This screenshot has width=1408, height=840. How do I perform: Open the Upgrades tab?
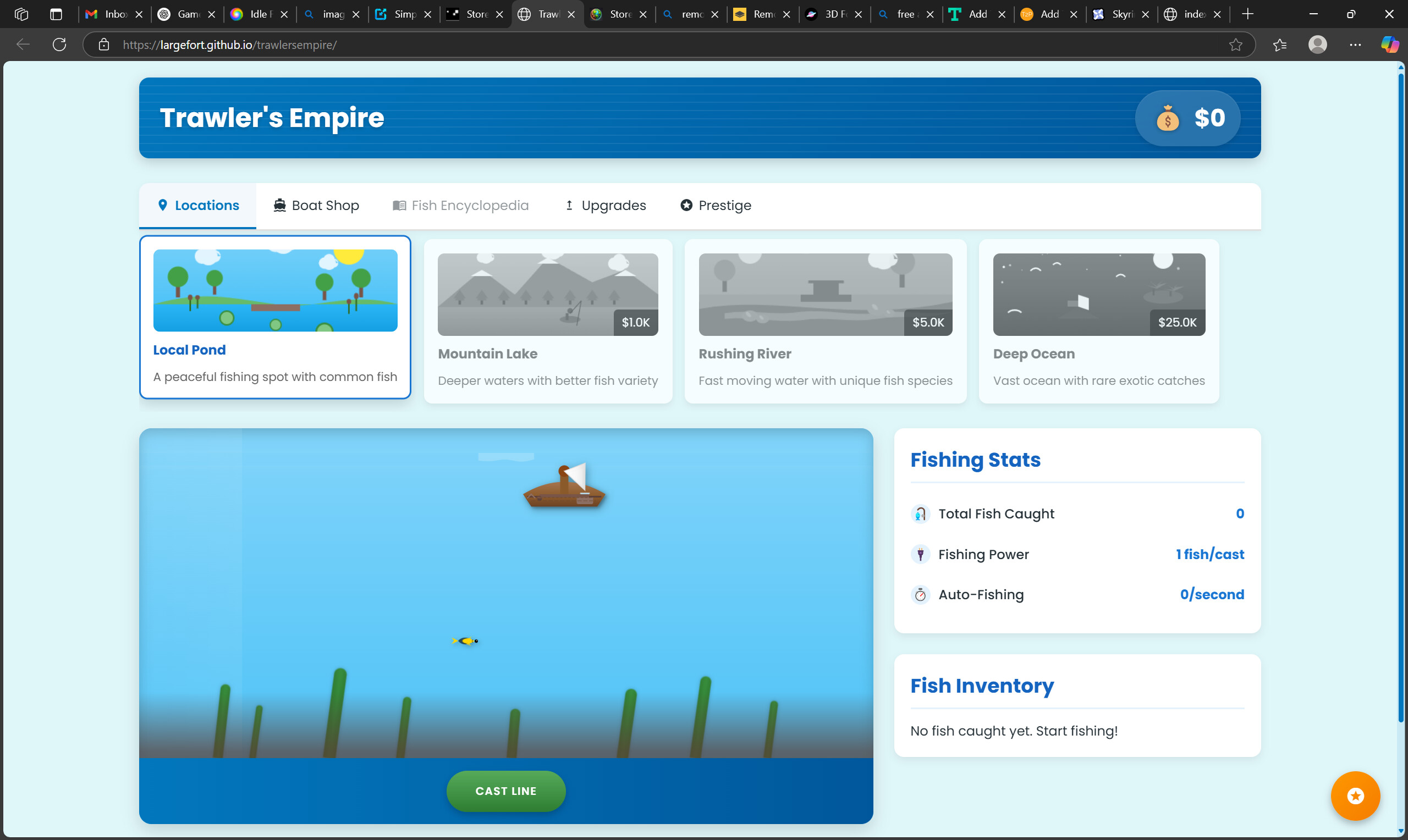(604, 205)
